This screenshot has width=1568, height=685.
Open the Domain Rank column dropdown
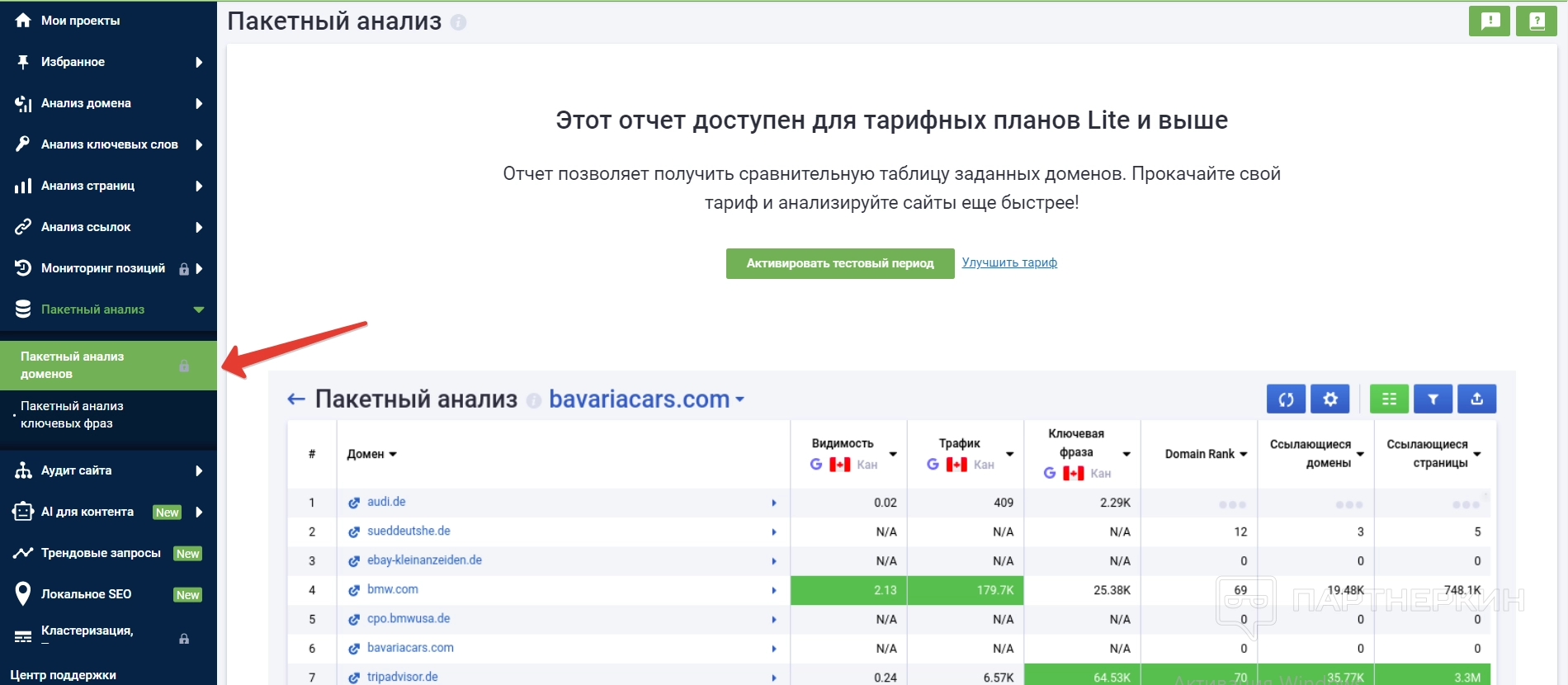[x=1244, y=454]
